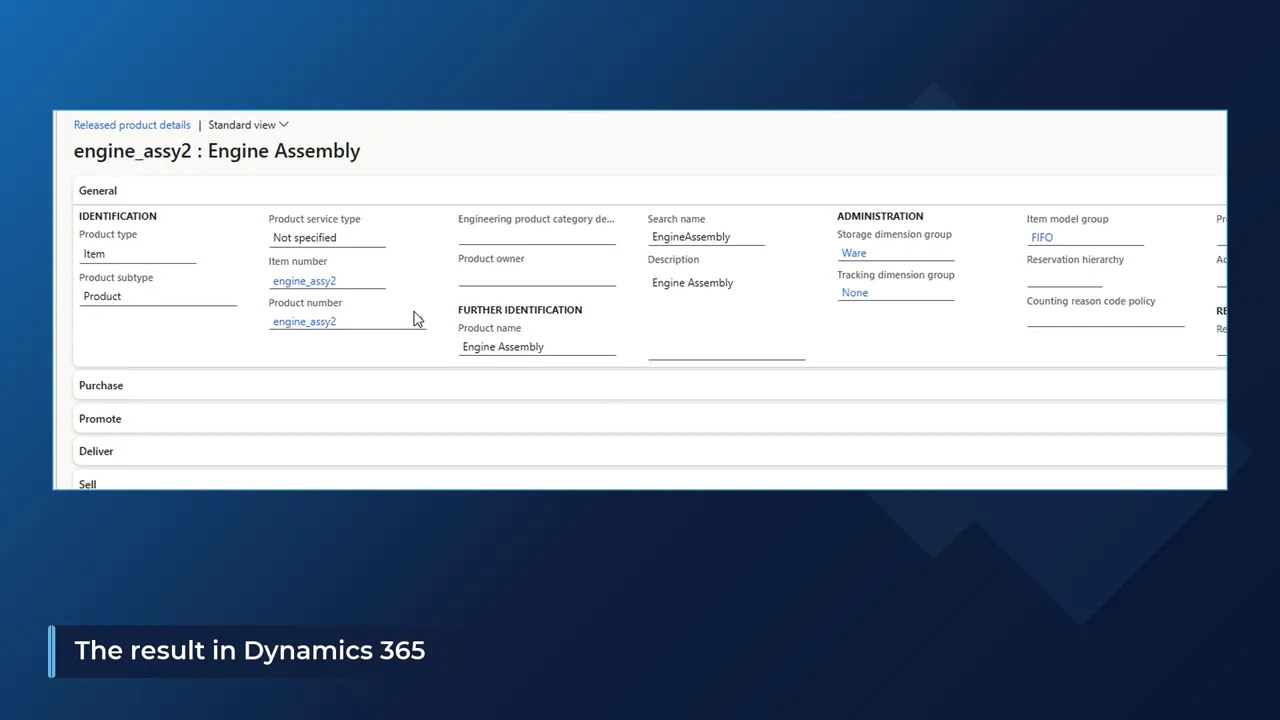Open the Tracking dimension group None link
1280x720 pixels.
coord(855,293)
